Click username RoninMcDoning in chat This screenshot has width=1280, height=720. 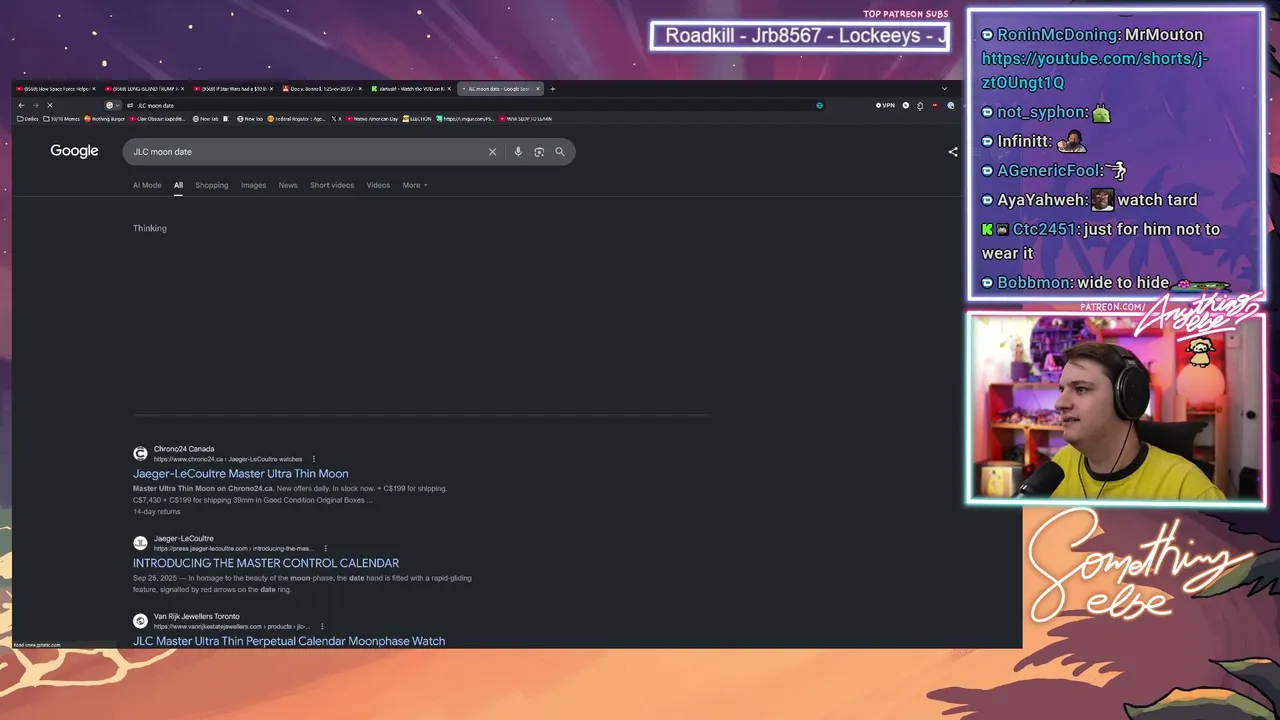click(1057, 35)
